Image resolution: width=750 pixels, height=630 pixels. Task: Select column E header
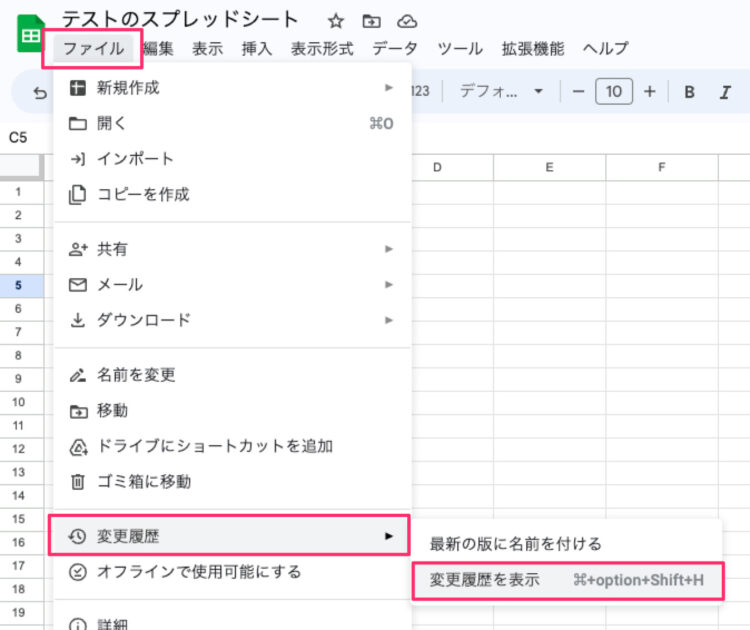pos(550,167)
